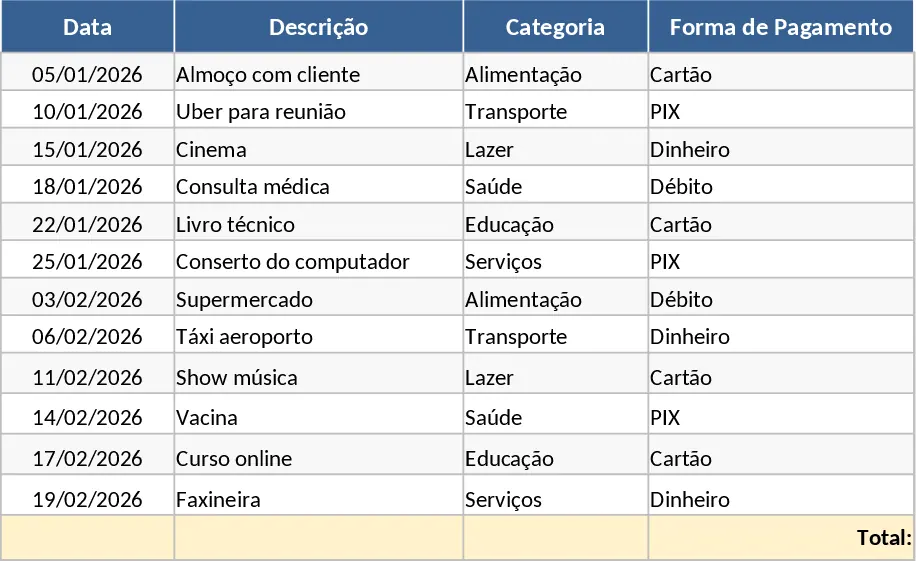This screenshot has width=916, height=561.
Task: Click the Conserto do computador cell
Action: click(318, 259)
